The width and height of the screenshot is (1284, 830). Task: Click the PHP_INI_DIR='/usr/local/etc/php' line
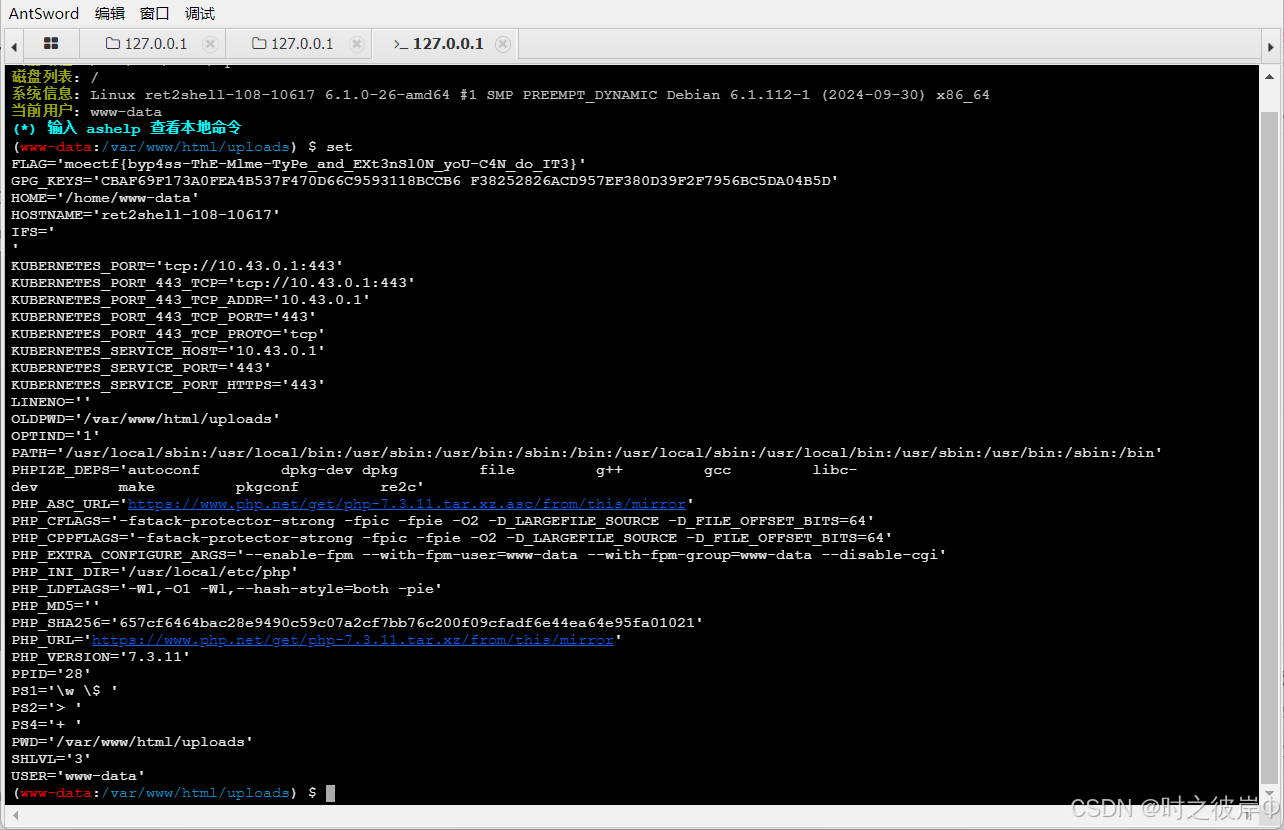click(x=155, y=572)
